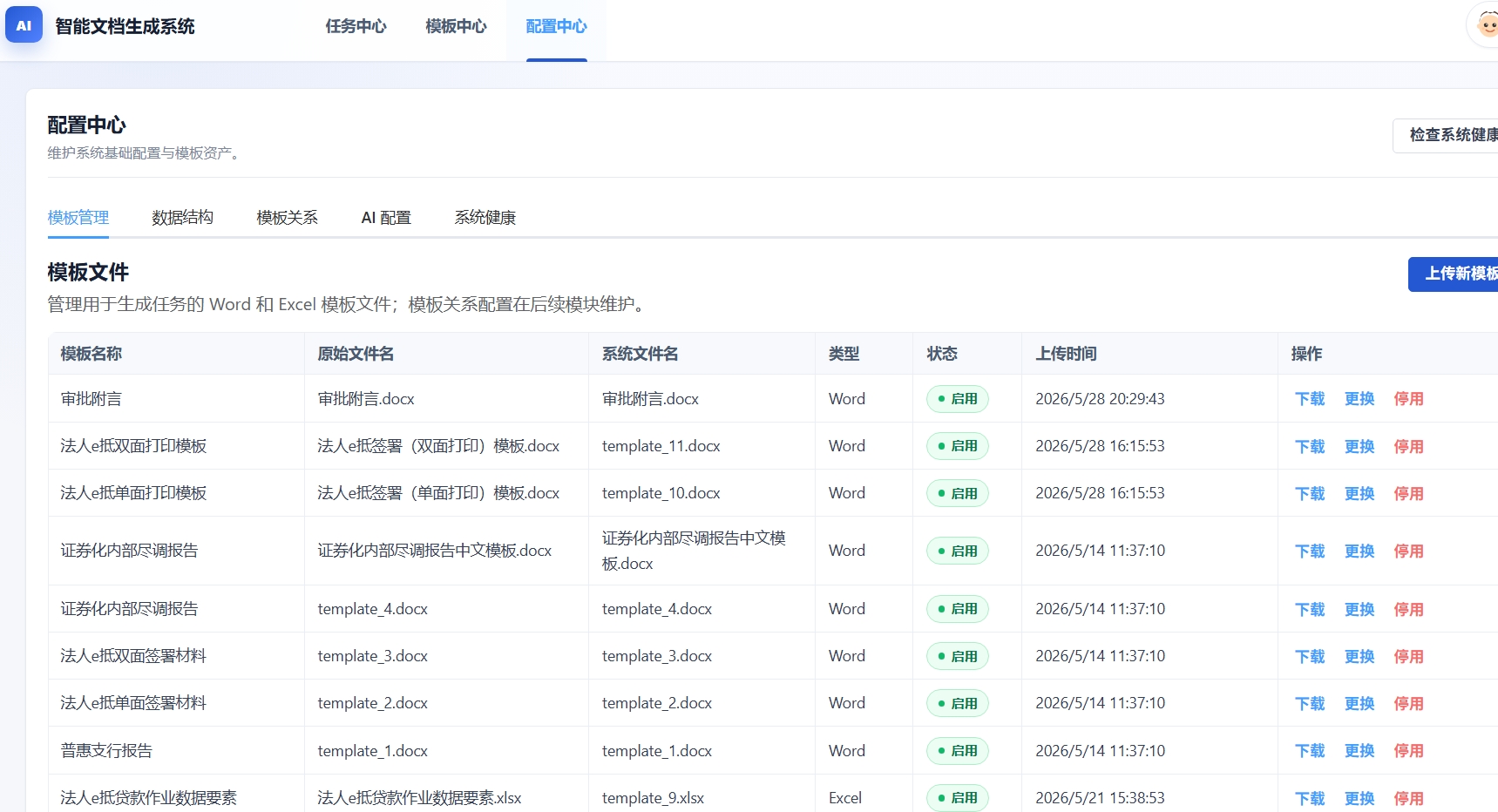Click the 启用 status badge for 审批附言
Viewport: 1498px width, 812px height.
pyautogui.click(x=958, y=399)
